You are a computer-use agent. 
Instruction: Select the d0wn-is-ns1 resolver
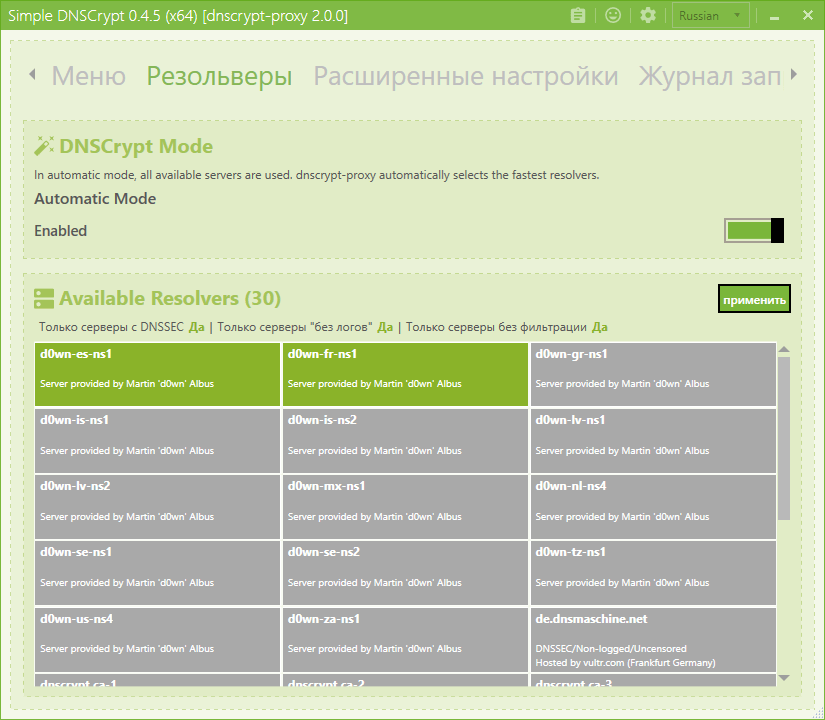tap(157, 441)
